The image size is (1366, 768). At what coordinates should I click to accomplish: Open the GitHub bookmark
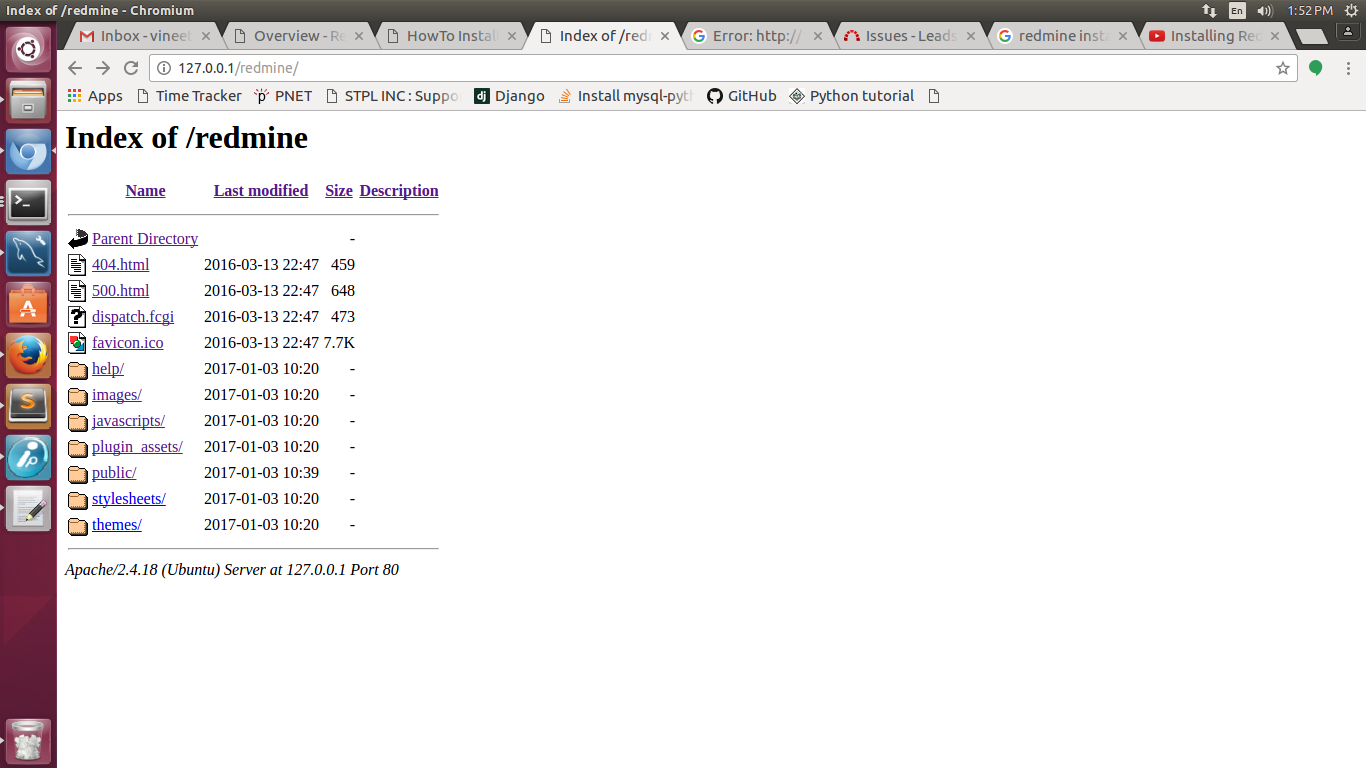tap(741, 96)
